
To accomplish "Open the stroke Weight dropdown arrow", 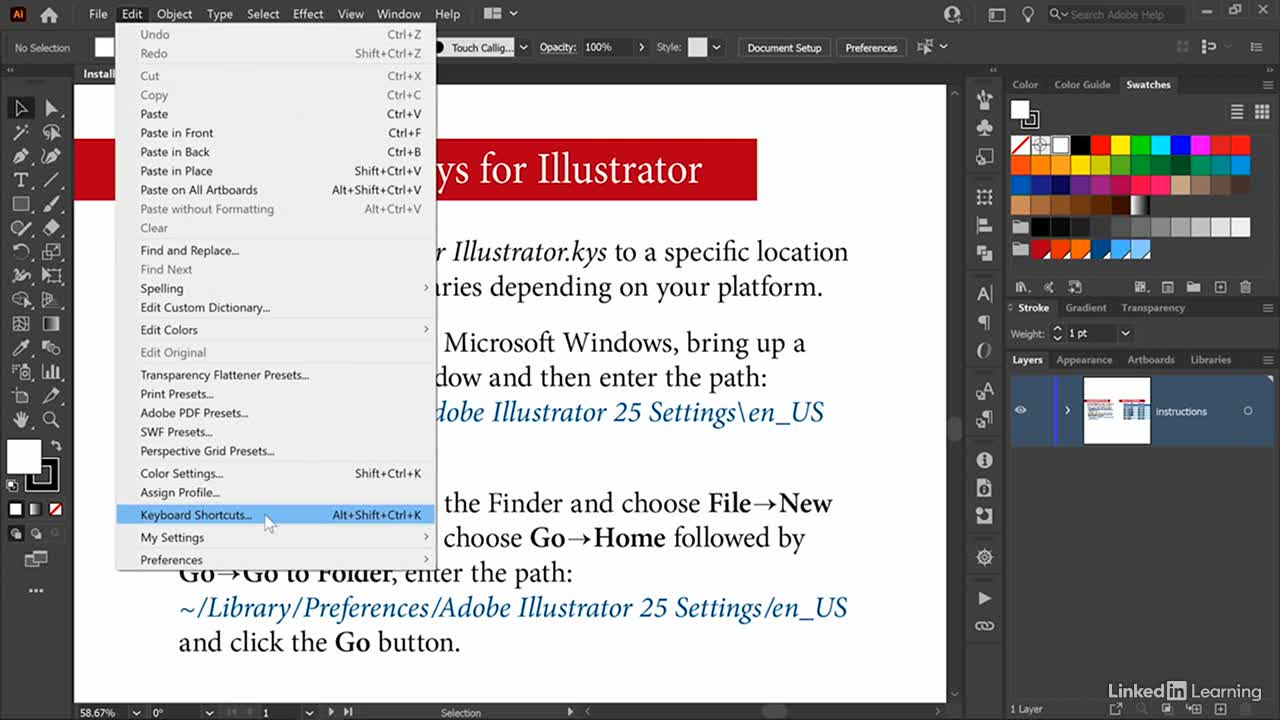I will click(x=1125, y=333).
